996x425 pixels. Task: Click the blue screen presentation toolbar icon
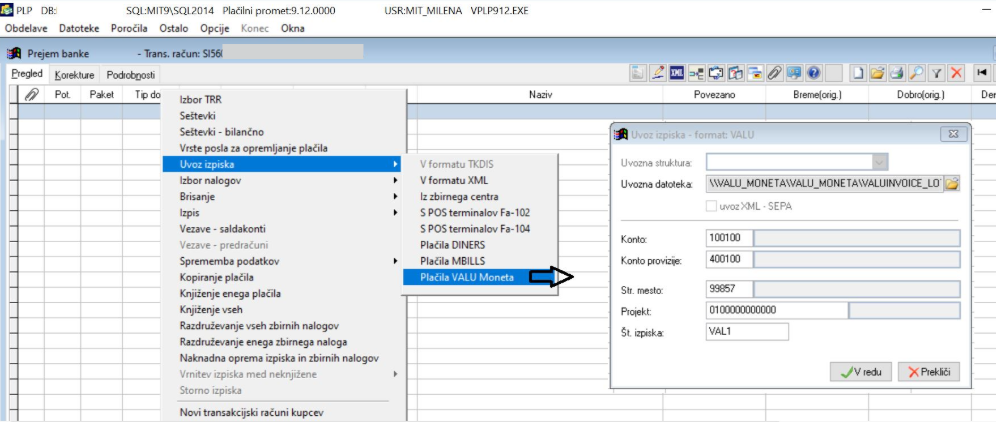tap(794, 73)
